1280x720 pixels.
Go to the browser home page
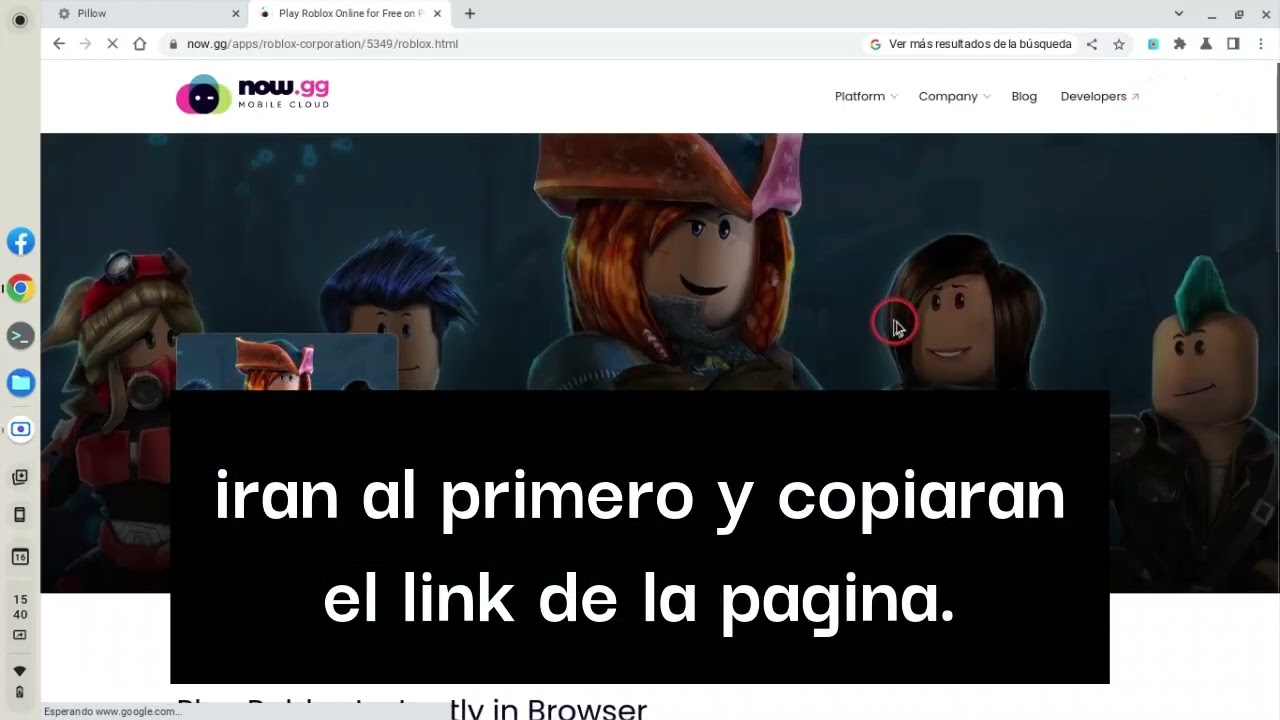(x=140, y=44)
